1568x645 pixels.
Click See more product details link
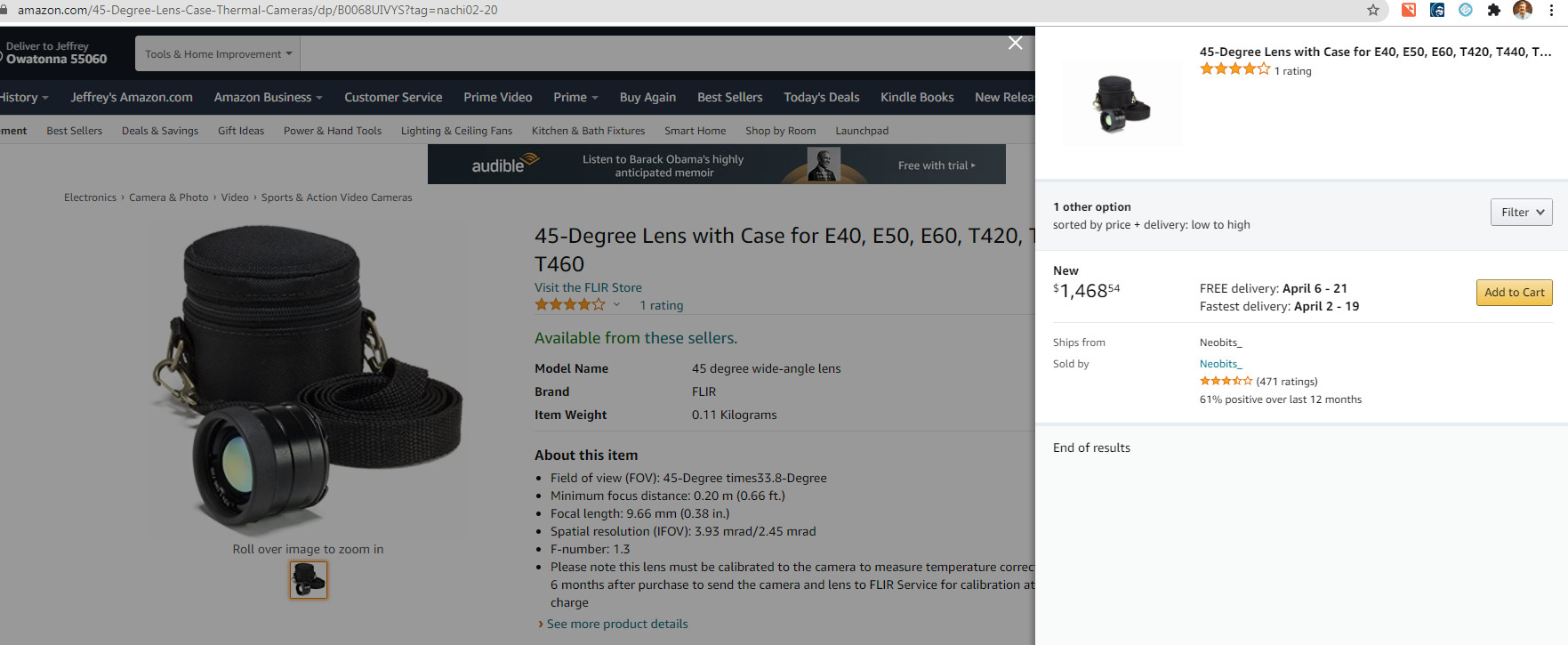pos(617,624)
